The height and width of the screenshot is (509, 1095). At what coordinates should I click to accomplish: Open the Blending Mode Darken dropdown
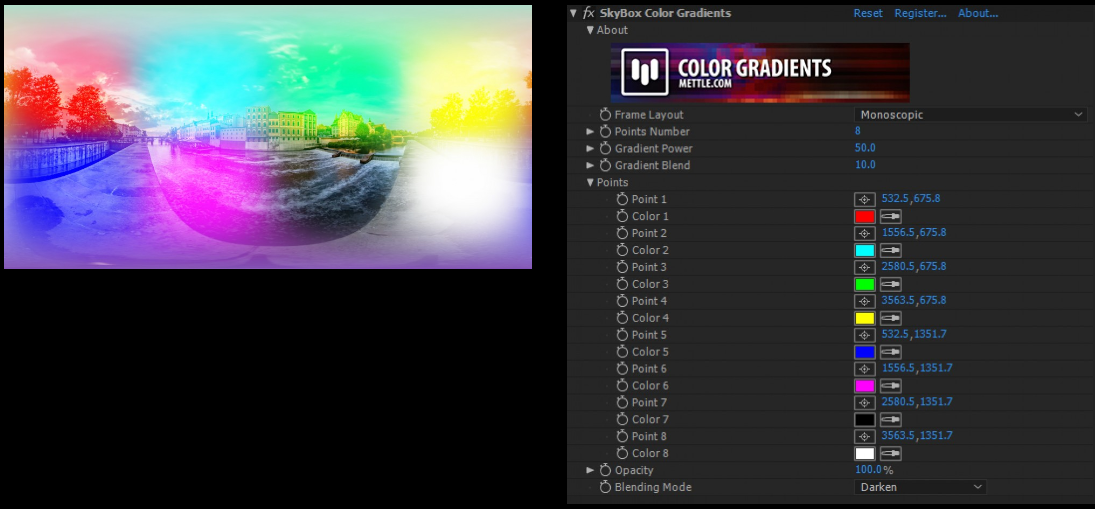pos(920,487)
